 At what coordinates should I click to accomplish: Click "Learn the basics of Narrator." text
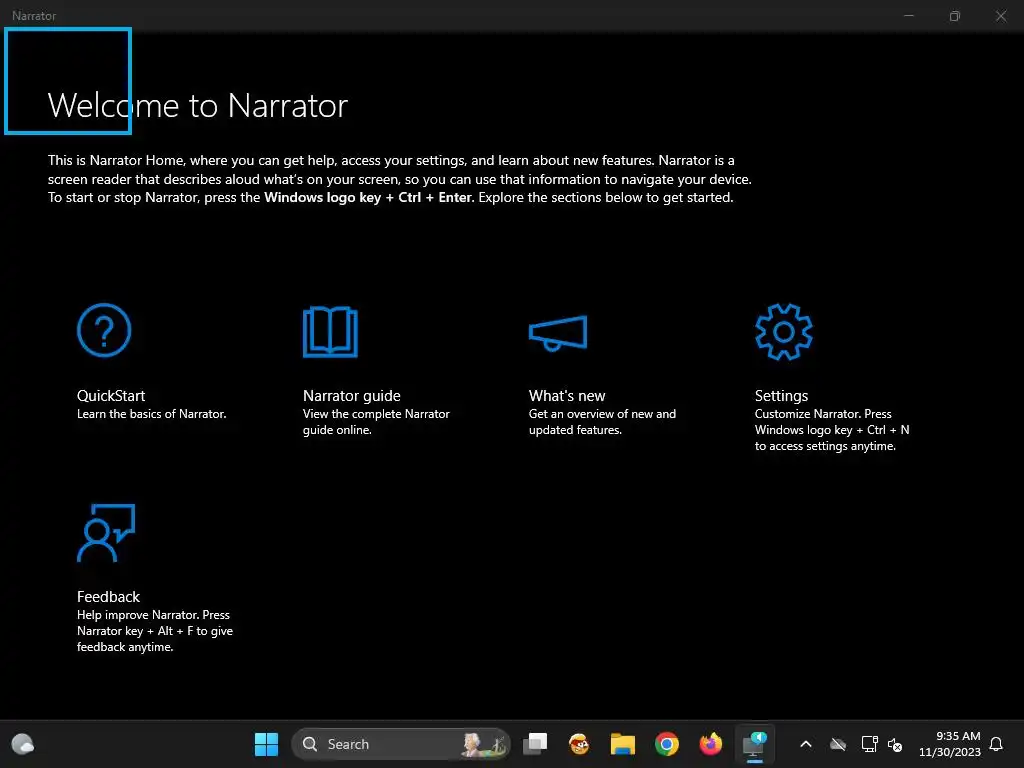coord(152,414)
